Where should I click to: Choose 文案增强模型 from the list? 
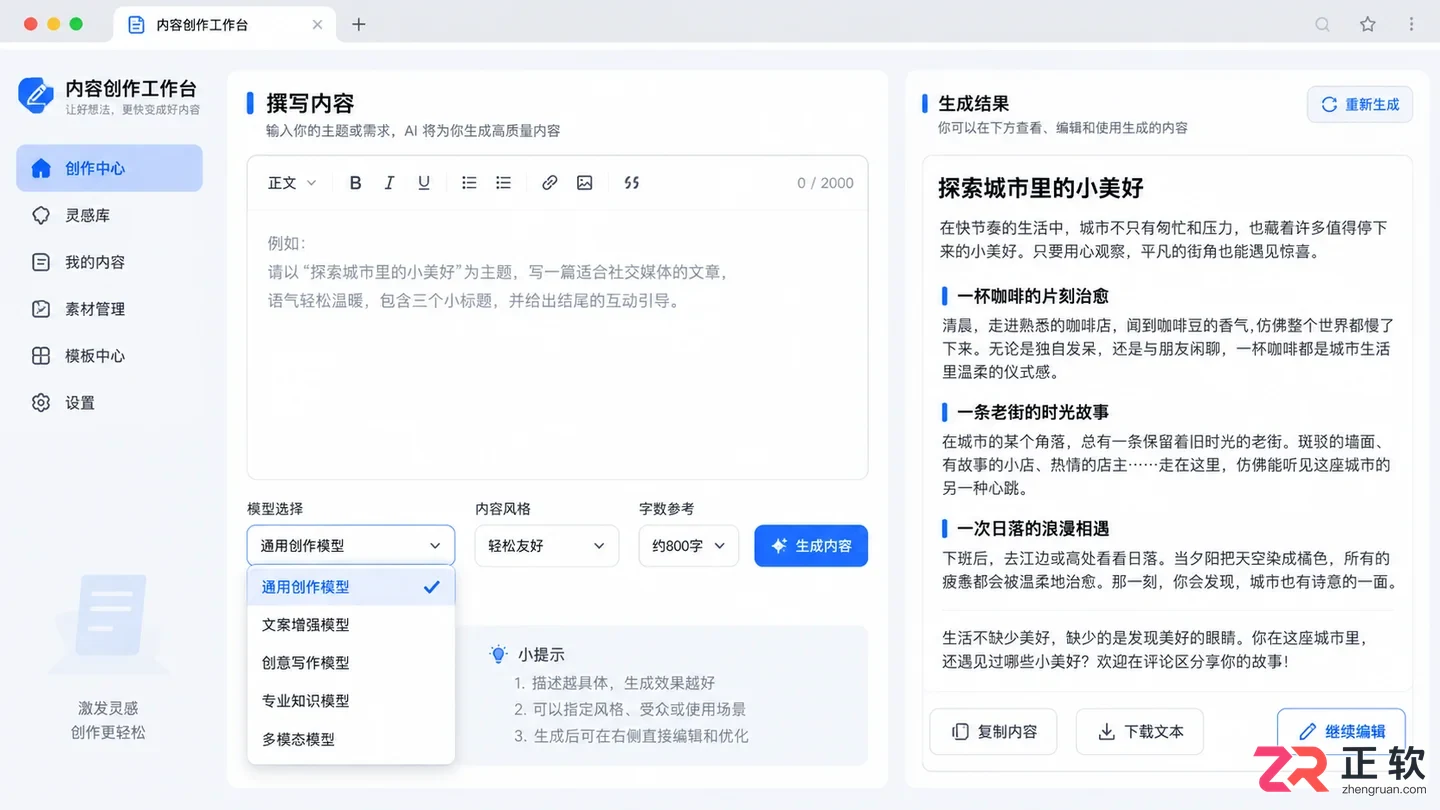(351, 625)
